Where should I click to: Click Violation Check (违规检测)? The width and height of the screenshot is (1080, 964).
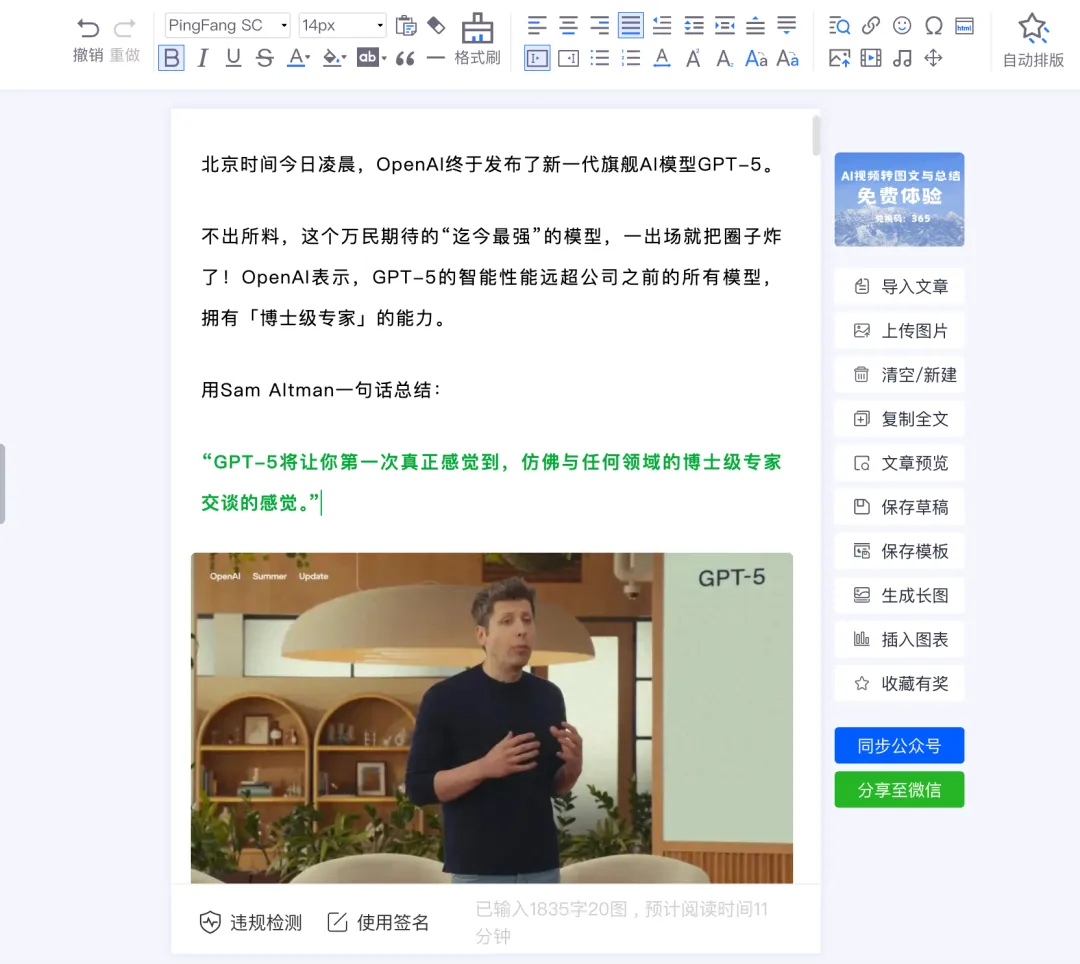tap(251, 922)
